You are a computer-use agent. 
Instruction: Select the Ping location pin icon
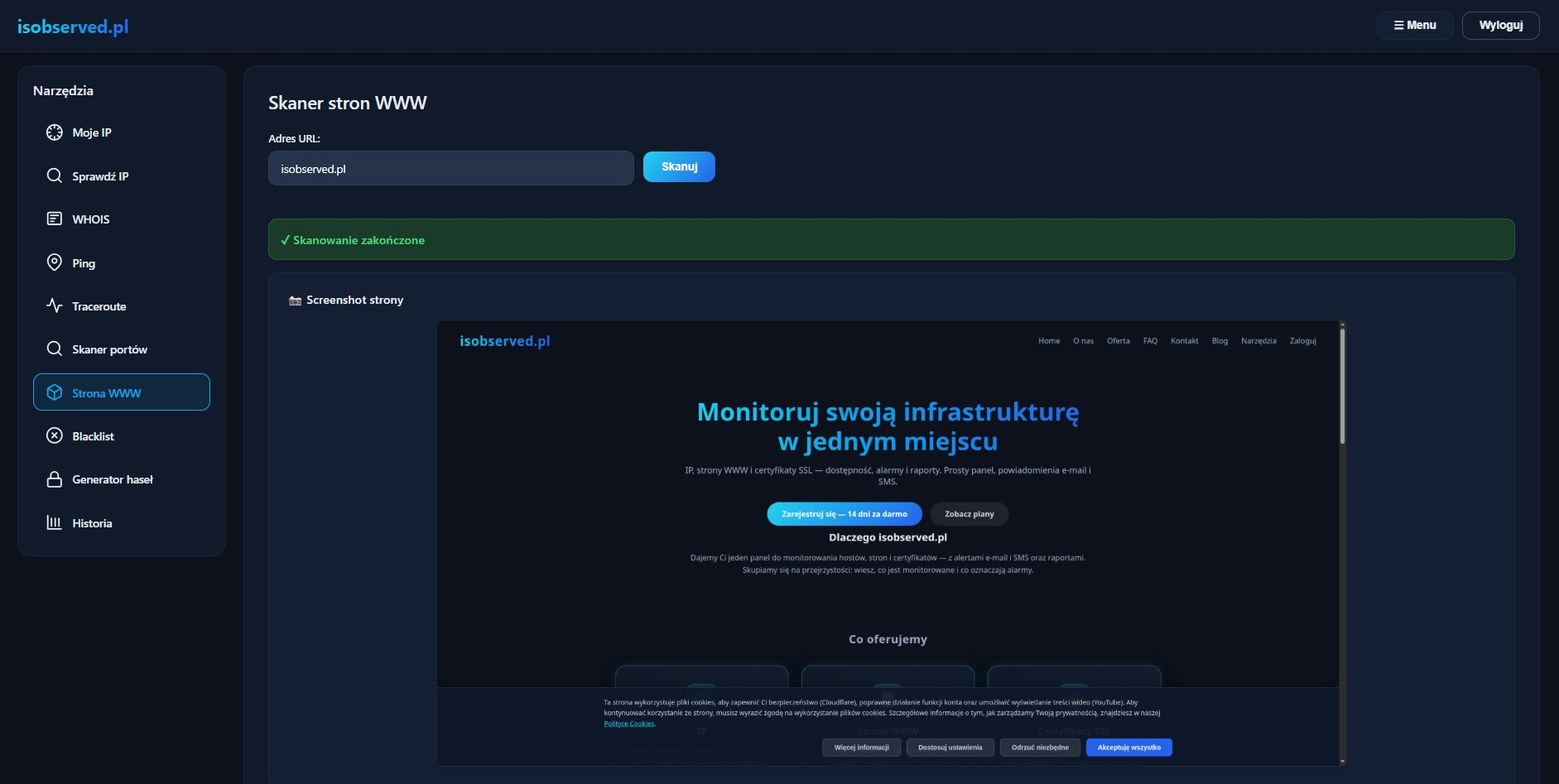coord(55,262)
